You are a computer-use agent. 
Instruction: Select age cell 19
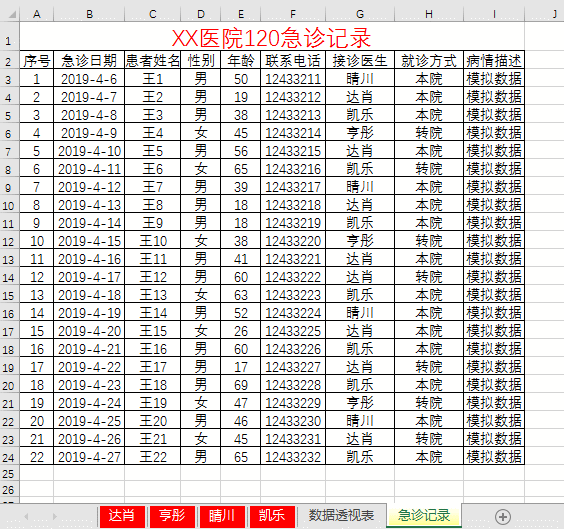(x=241, y=96)
